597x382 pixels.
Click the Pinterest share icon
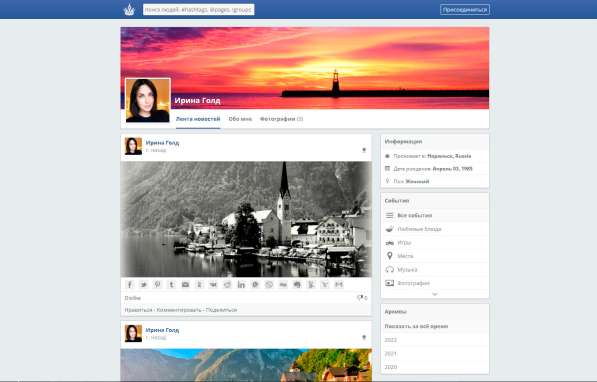pos(157,285)
